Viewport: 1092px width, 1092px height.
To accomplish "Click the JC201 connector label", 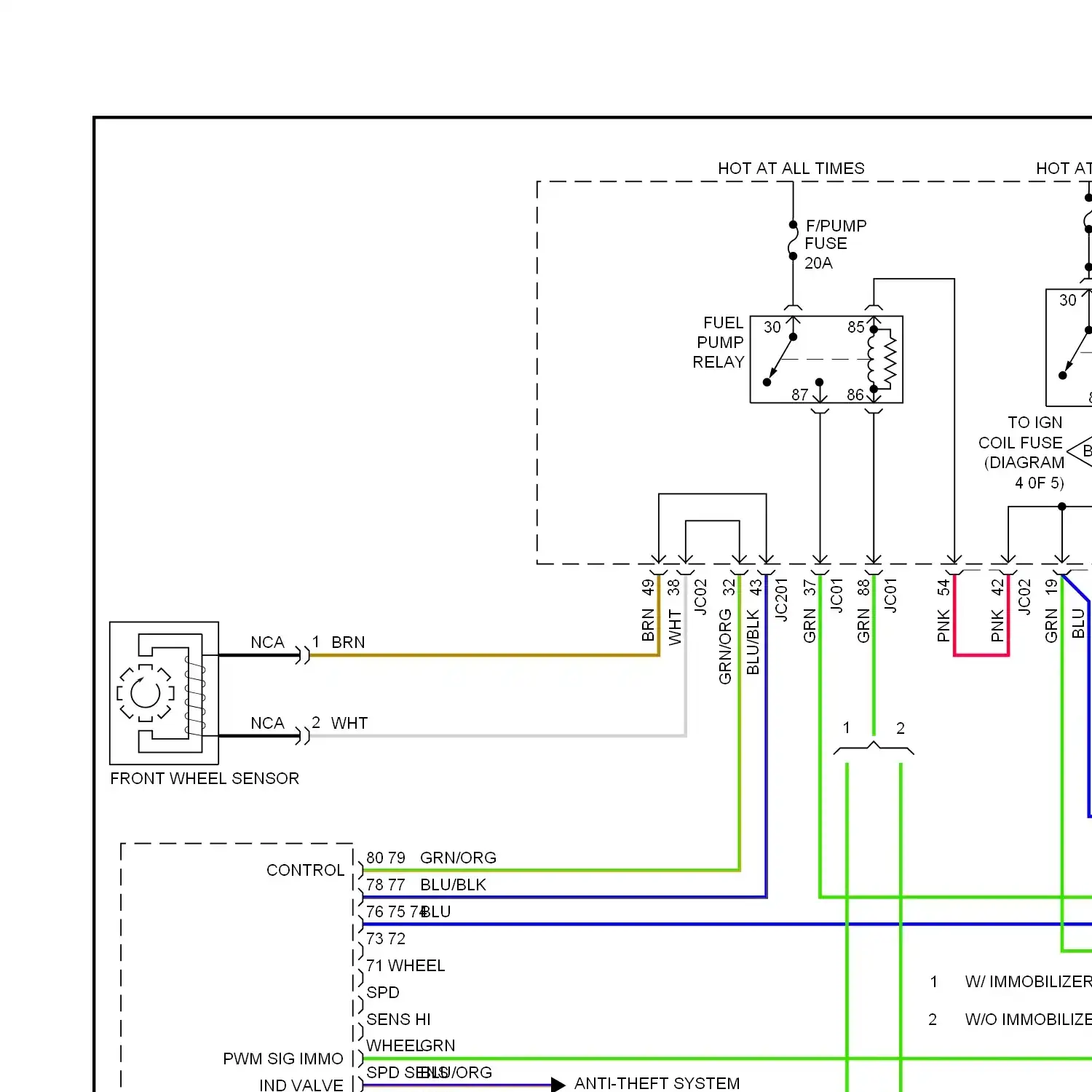I will 781,600.
